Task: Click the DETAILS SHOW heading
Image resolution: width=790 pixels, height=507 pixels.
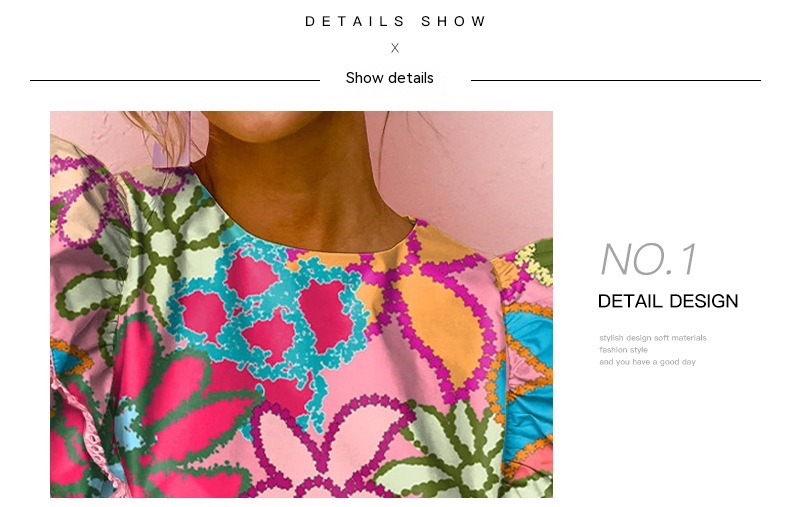Action: click(396, 21)
